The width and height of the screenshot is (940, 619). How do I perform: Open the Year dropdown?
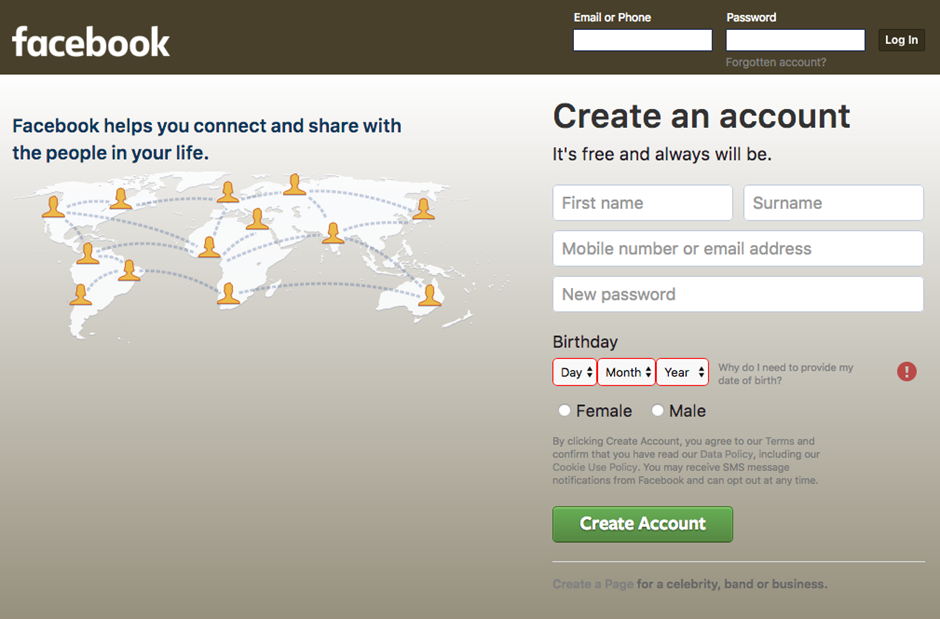pyautogui.click(x=683, y=372)
